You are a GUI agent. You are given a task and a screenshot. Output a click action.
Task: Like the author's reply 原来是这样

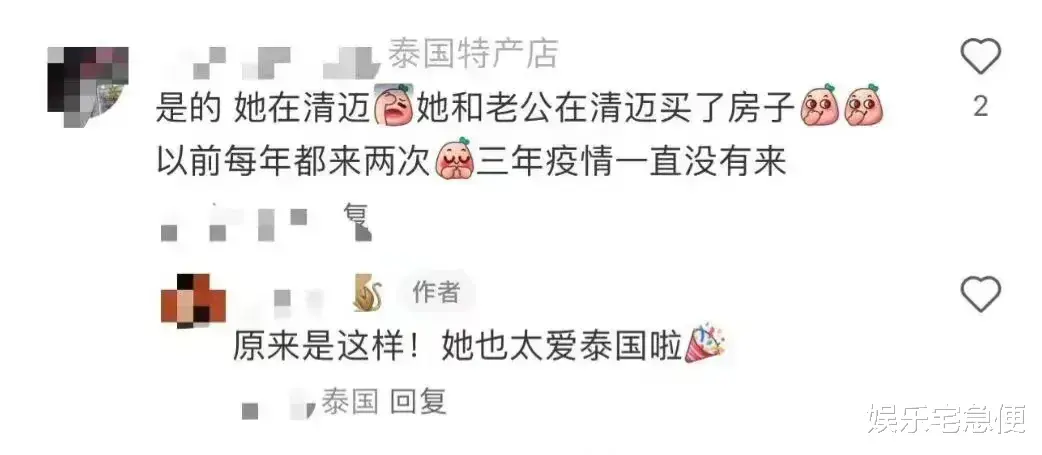click(981, 294)
